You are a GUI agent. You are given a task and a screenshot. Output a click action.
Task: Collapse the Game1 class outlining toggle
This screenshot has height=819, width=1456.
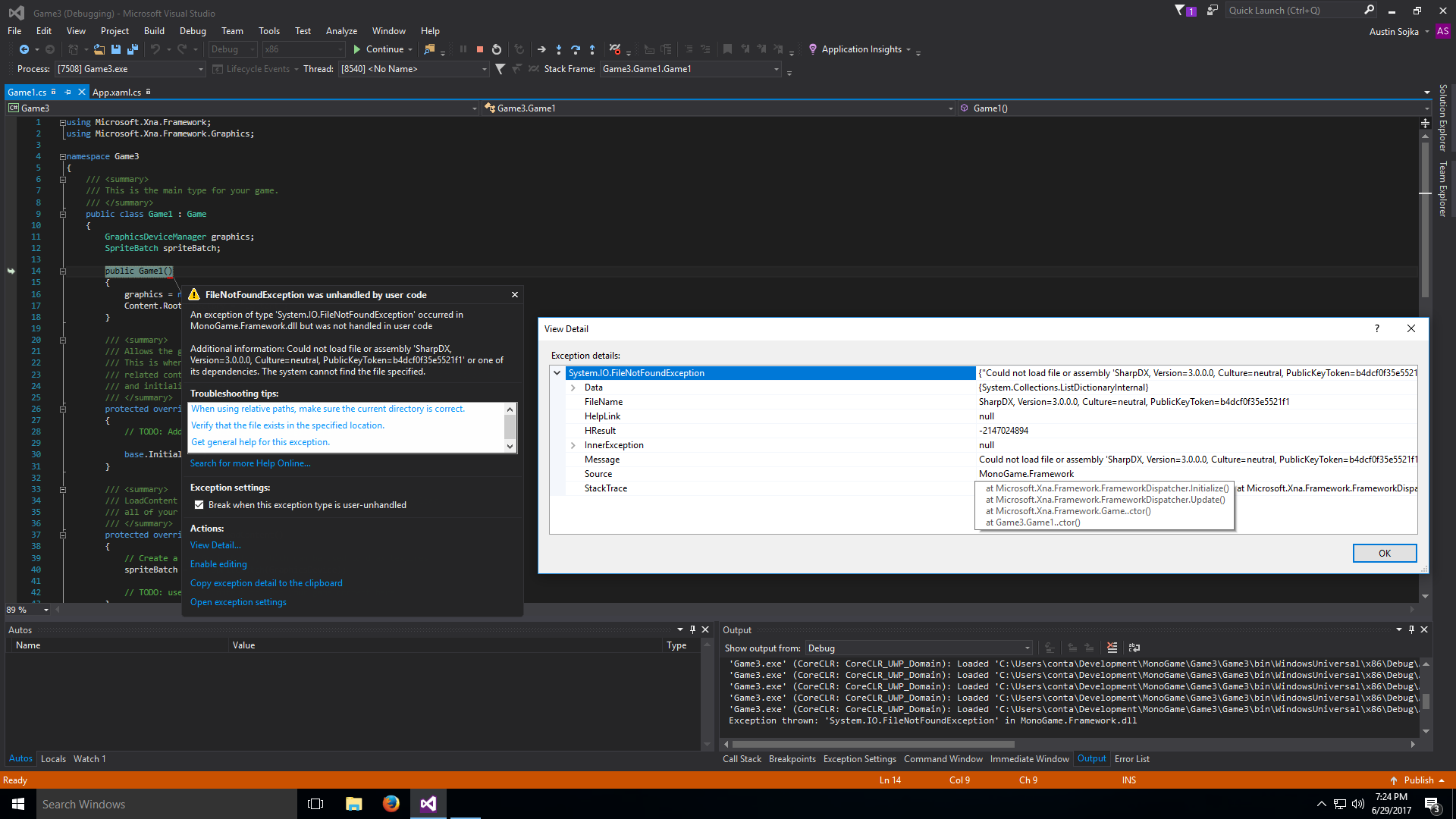tap(63, 214)
